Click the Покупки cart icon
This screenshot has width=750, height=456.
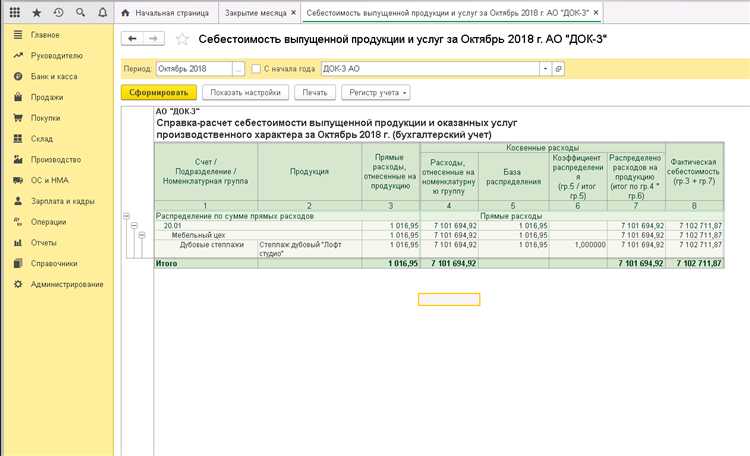pos(18,118)
